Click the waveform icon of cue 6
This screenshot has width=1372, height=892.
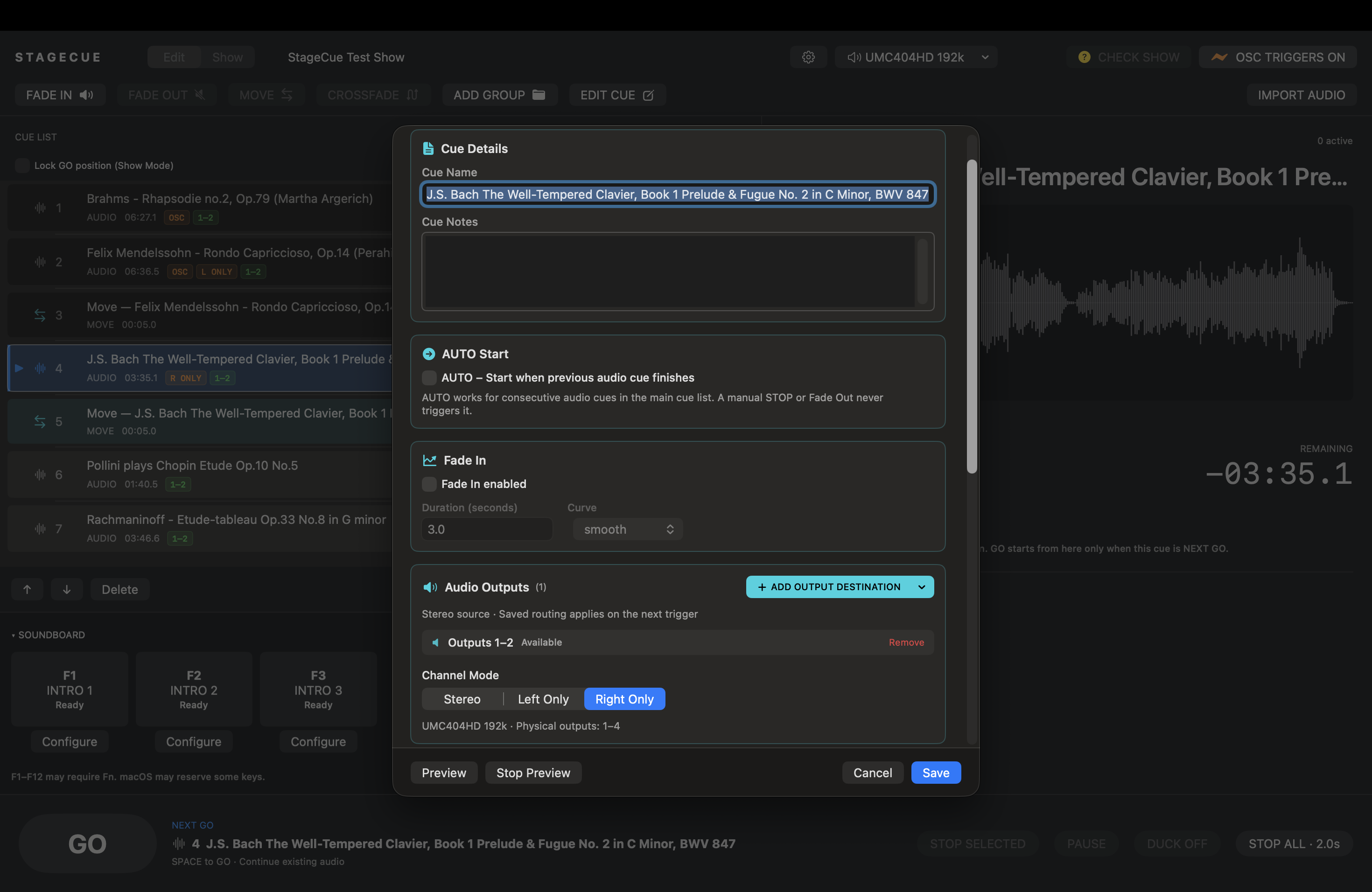pyautogui.click(x=40, y=474)
